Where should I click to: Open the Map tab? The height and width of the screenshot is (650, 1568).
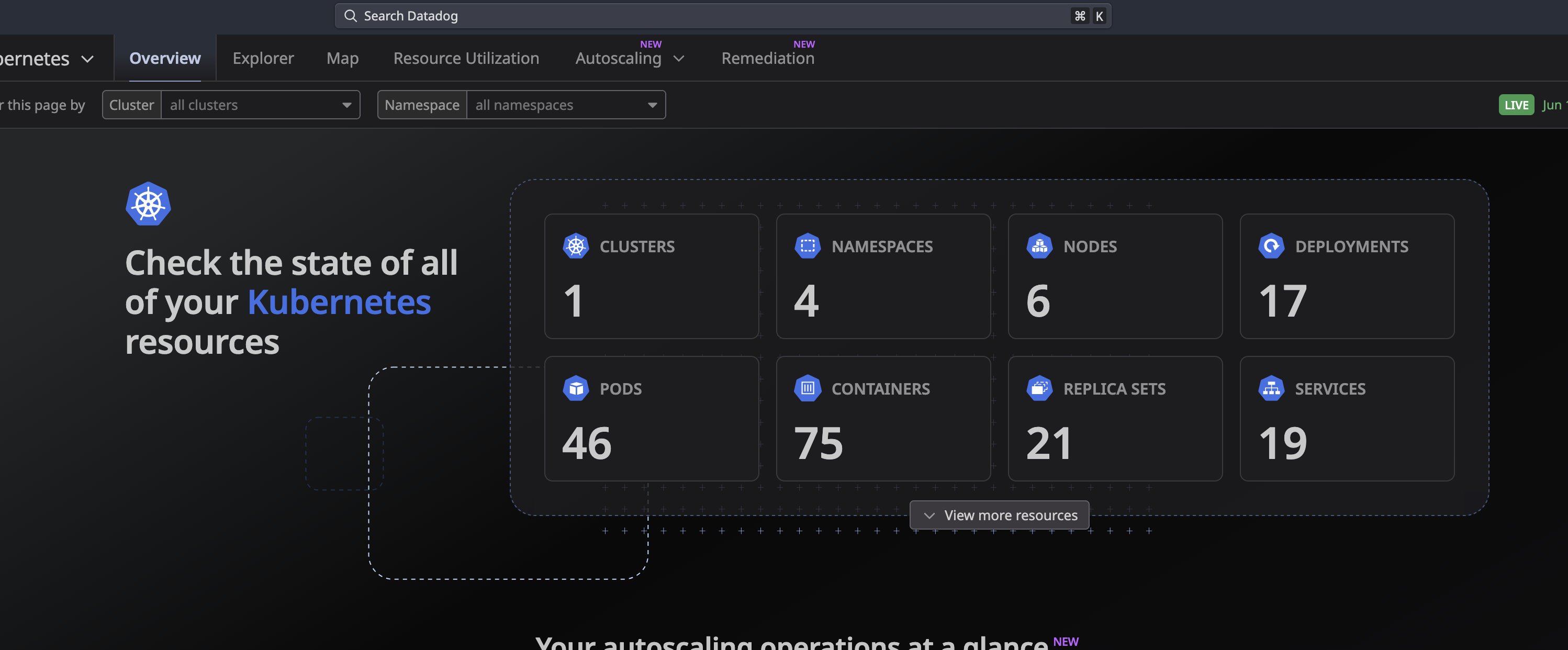[x=343, y=59]
